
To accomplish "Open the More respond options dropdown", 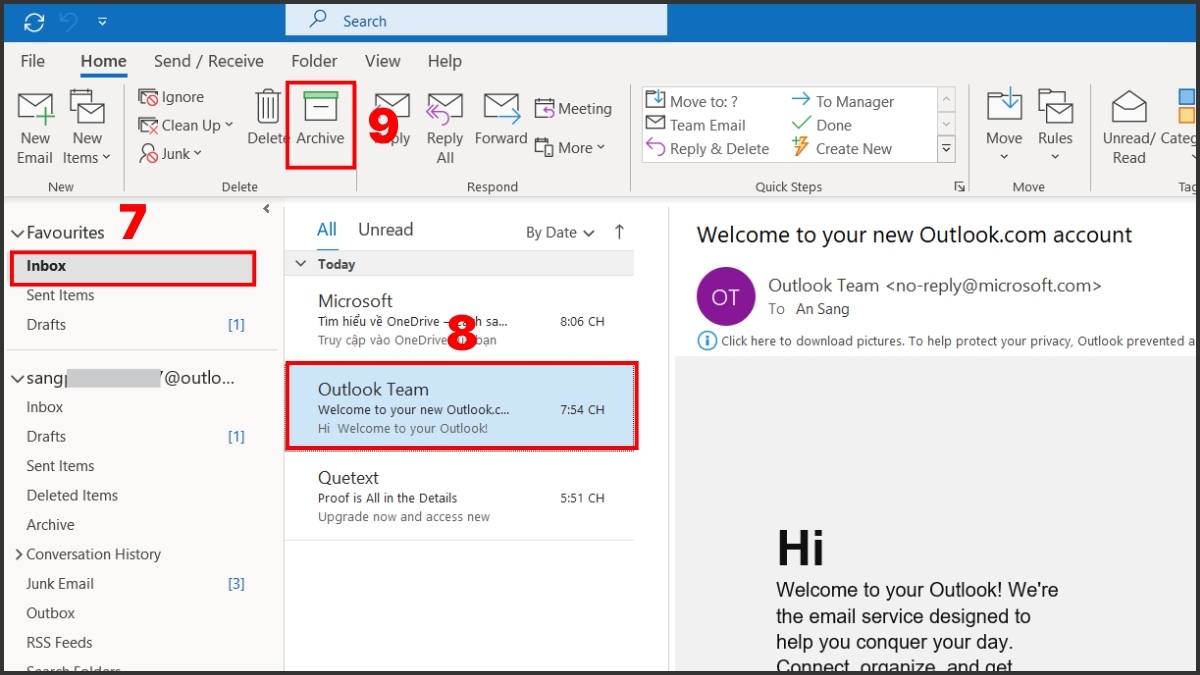I will (x=570, y=147).
